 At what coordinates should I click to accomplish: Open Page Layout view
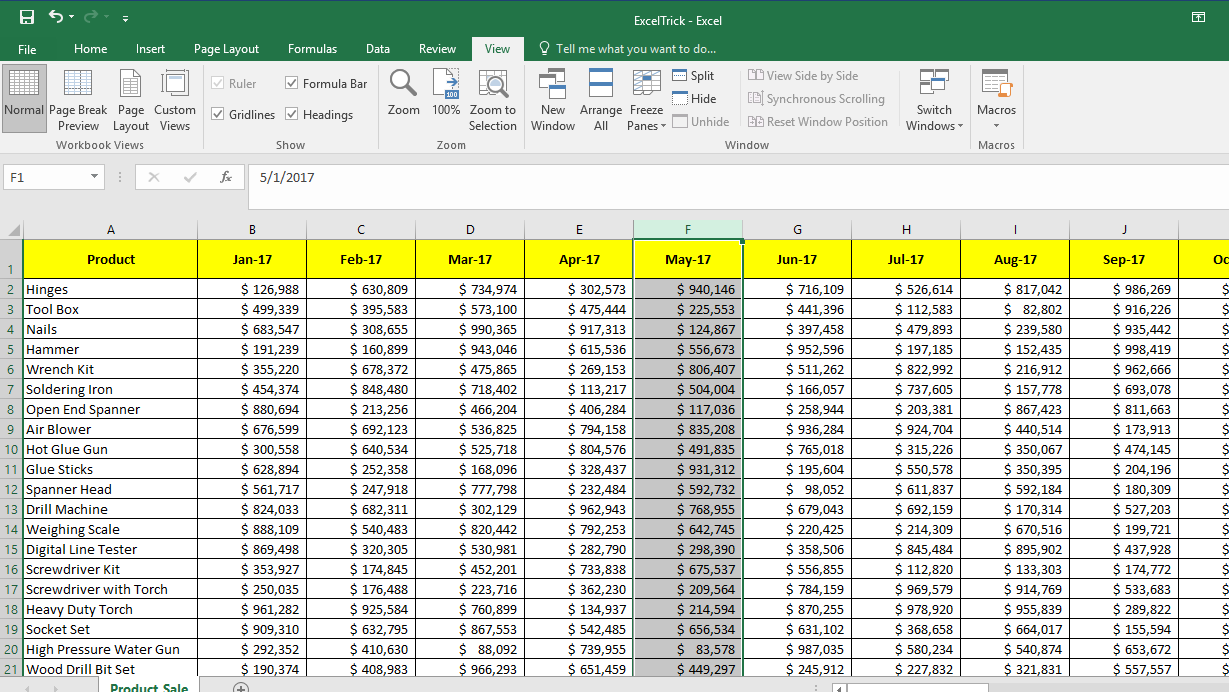coord(131,99)
